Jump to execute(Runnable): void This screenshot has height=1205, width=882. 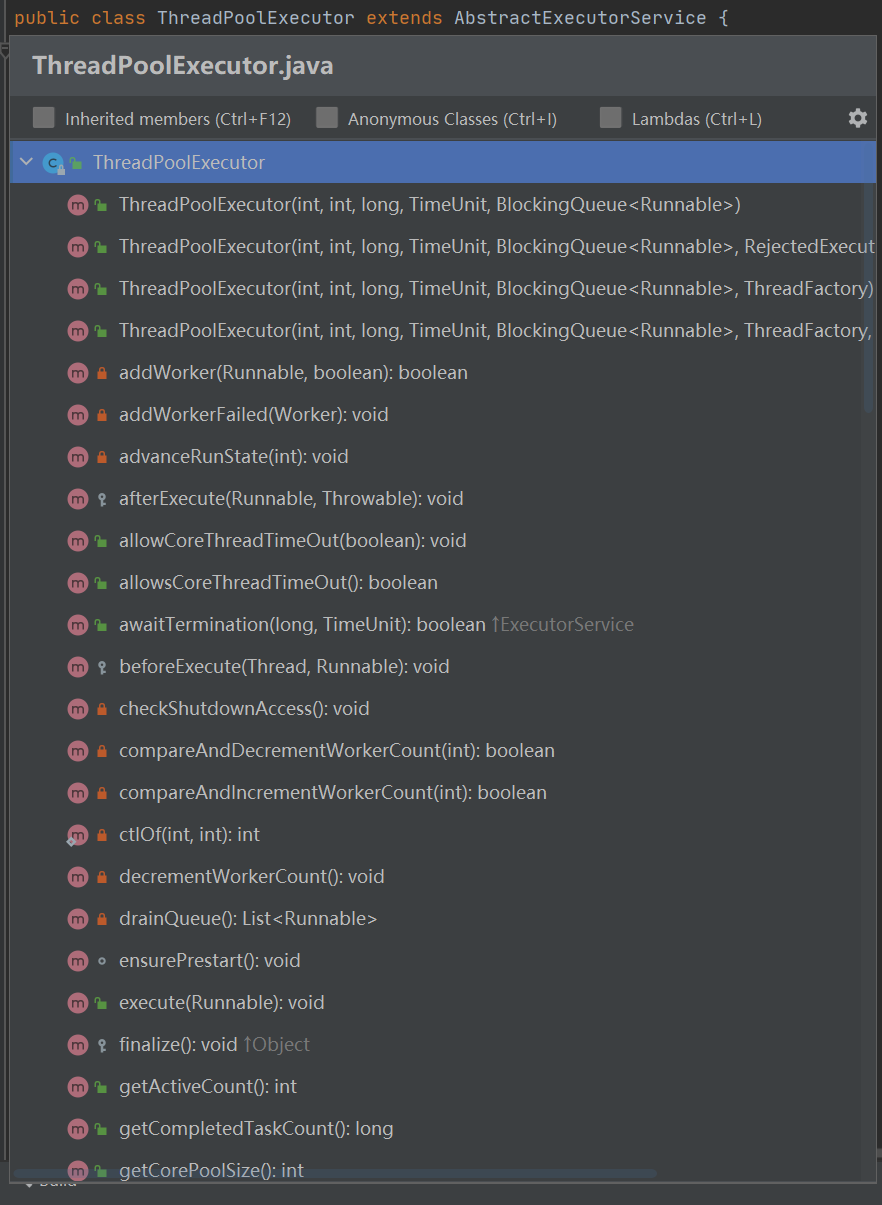coord(221,1002)
